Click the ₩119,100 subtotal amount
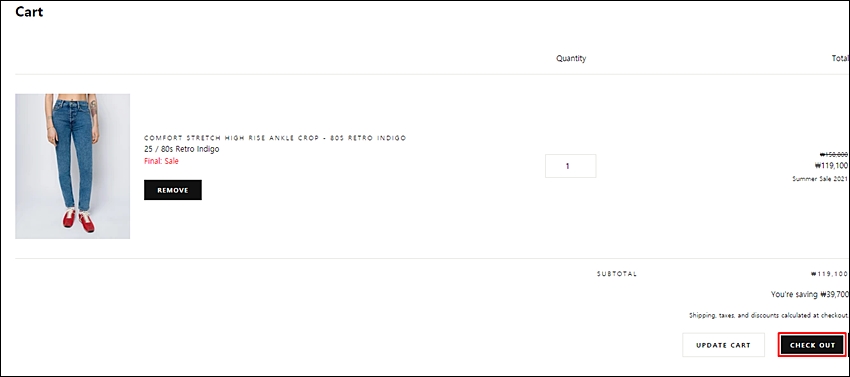Viewport: 850px width, 377px height. pos(829,274)
